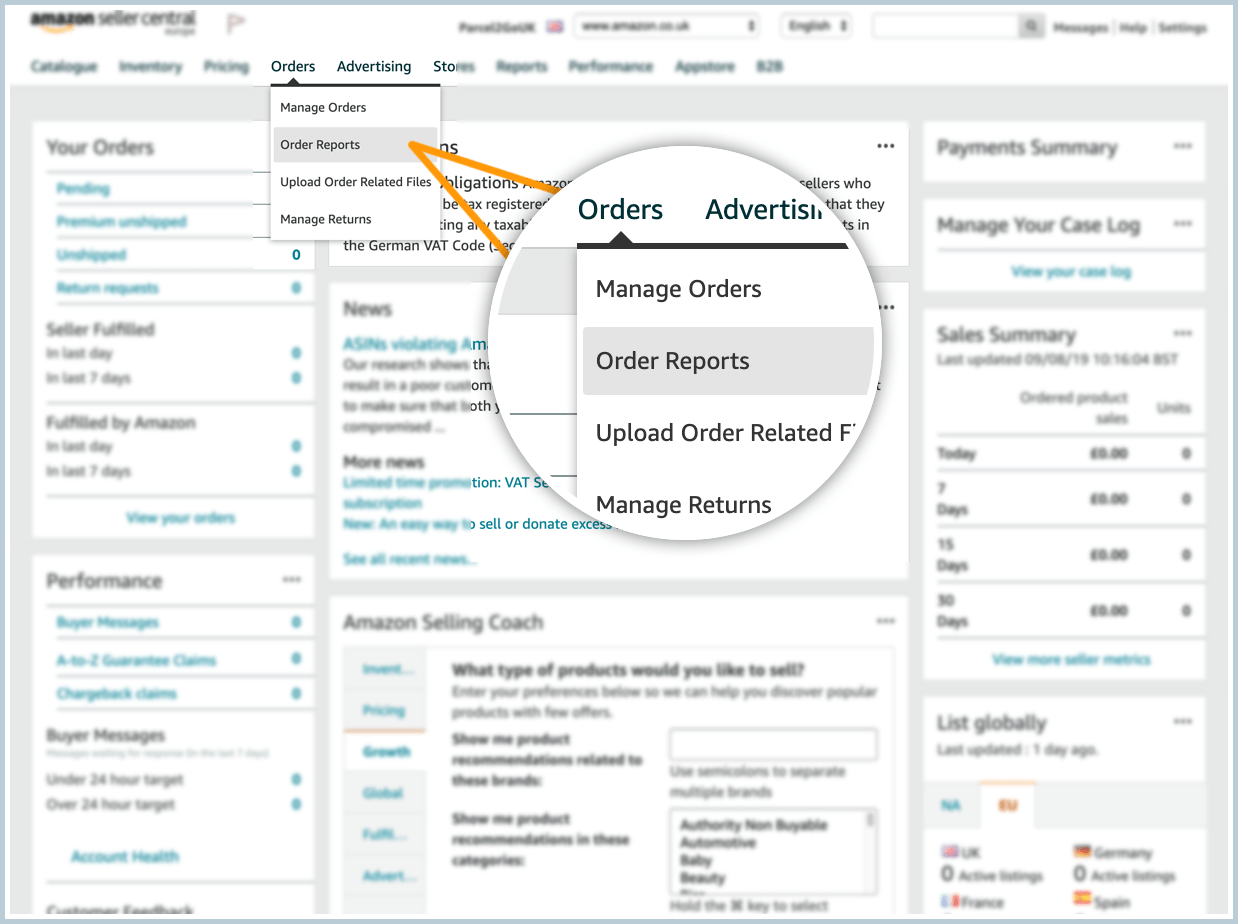The image size is (1238, 924).
Task: Open the ellipsis menu on Payments Summary
Action: click(x=1182, y=147)
